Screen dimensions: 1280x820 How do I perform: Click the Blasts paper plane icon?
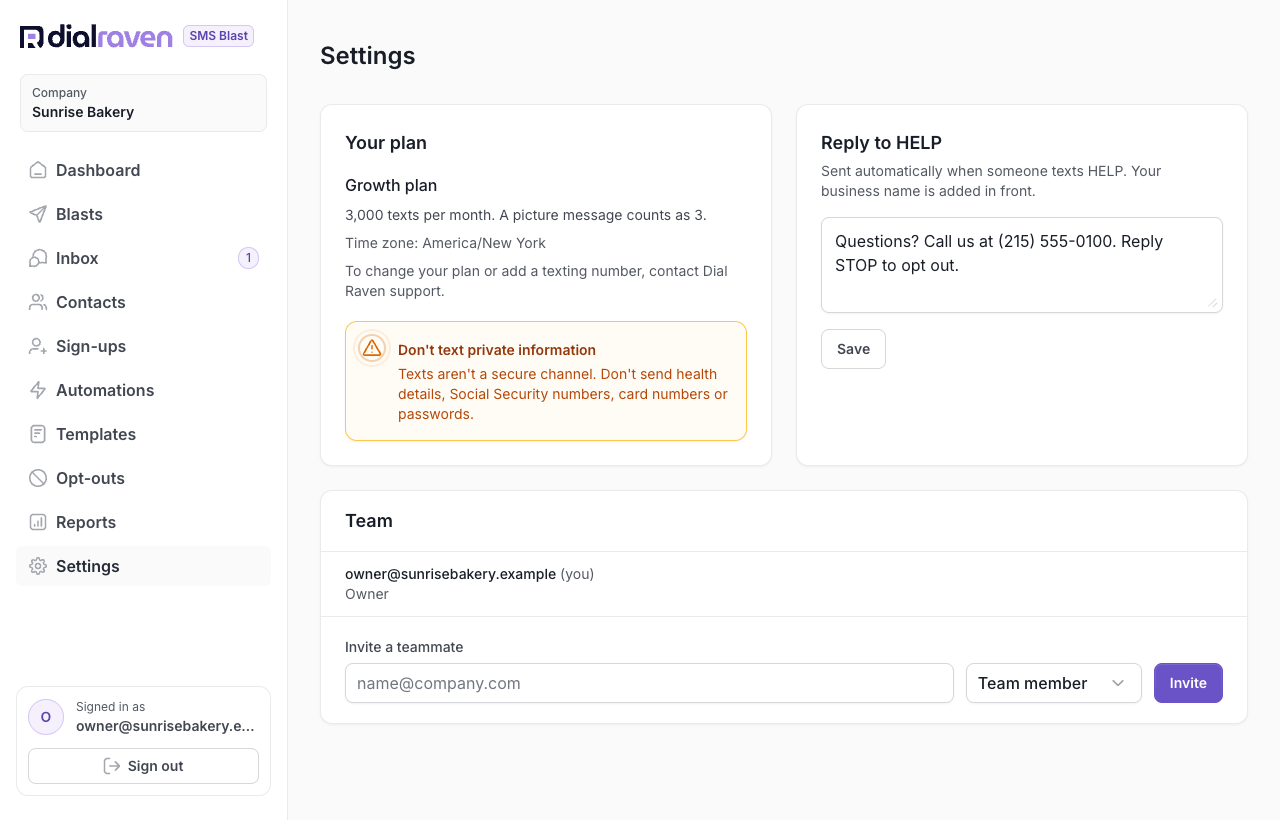pos(38,214)
